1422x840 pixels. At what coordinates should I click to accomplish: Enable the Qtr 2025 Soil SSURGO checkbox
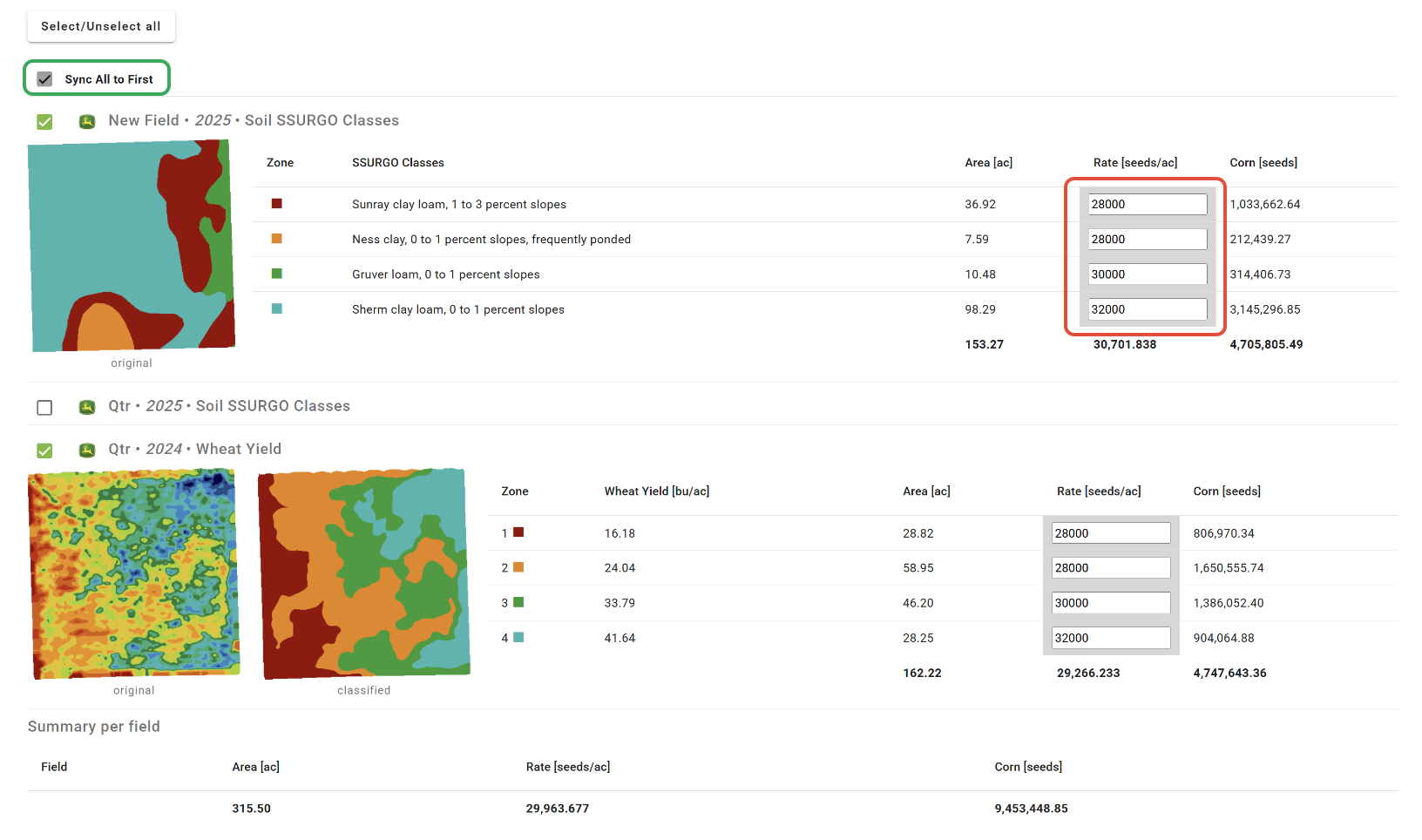click(x=45, y=408)
